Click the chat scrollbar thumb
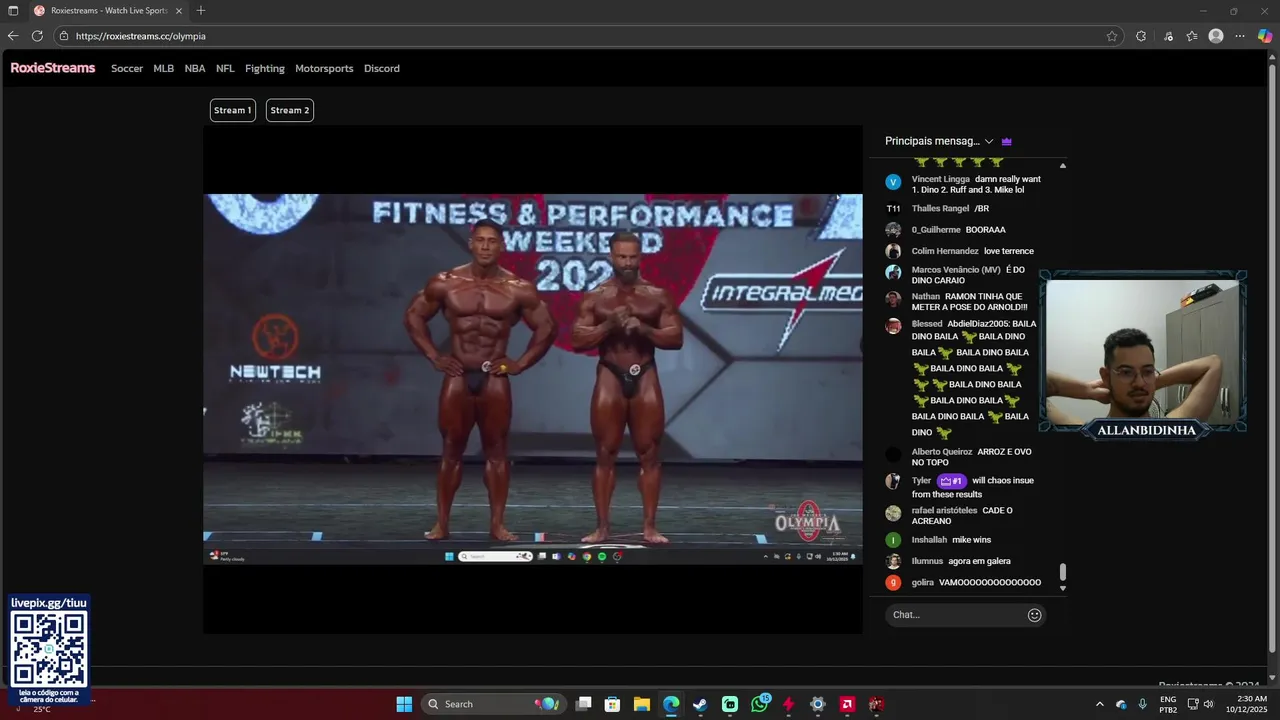This screenshot has width=1280, height=720. pyautogui.click(x=1063, y=572)
